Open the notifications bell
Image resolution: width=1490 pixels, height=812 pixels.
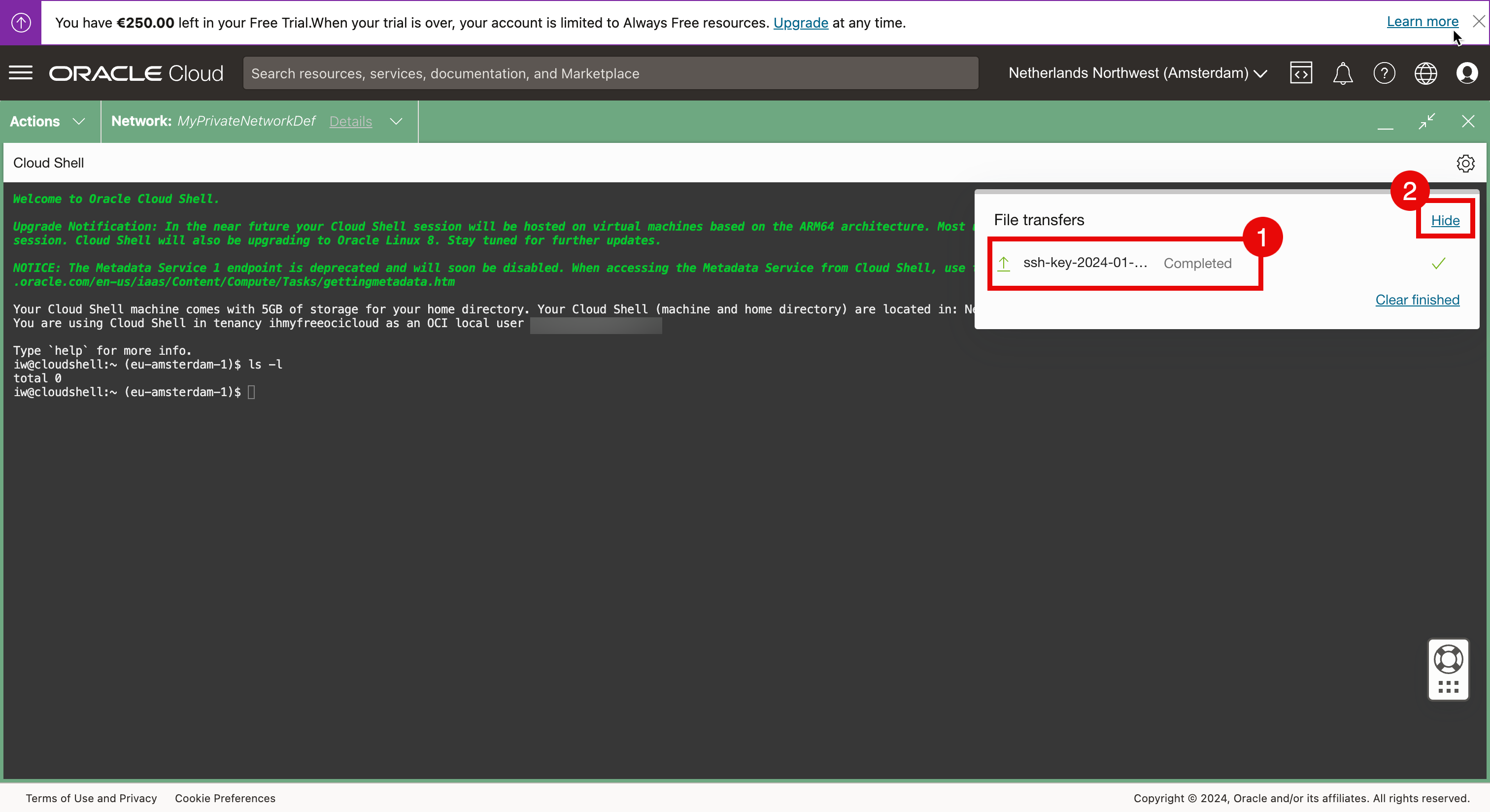coord(1343,73)
